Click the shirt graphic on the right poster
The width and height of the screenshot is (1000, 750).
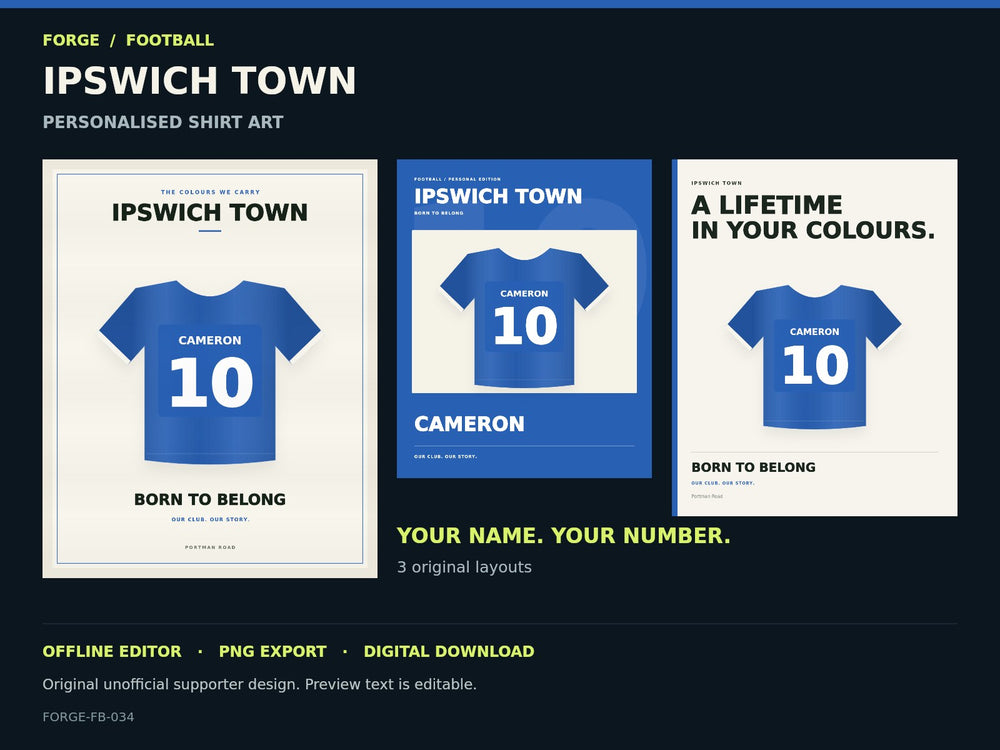point(814,357)
